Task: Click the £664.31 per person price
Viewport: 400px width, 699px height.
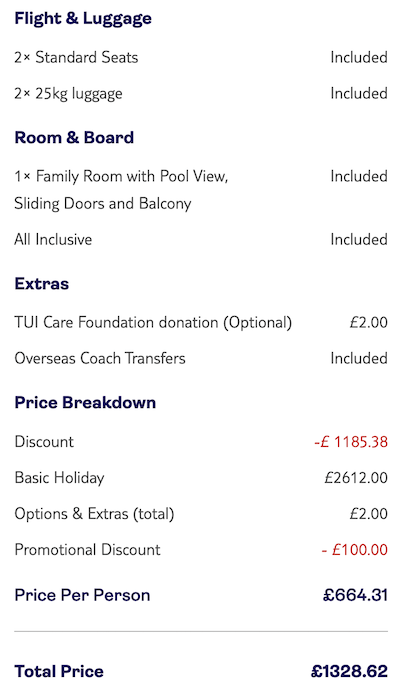Action: (x=355, y=595)
